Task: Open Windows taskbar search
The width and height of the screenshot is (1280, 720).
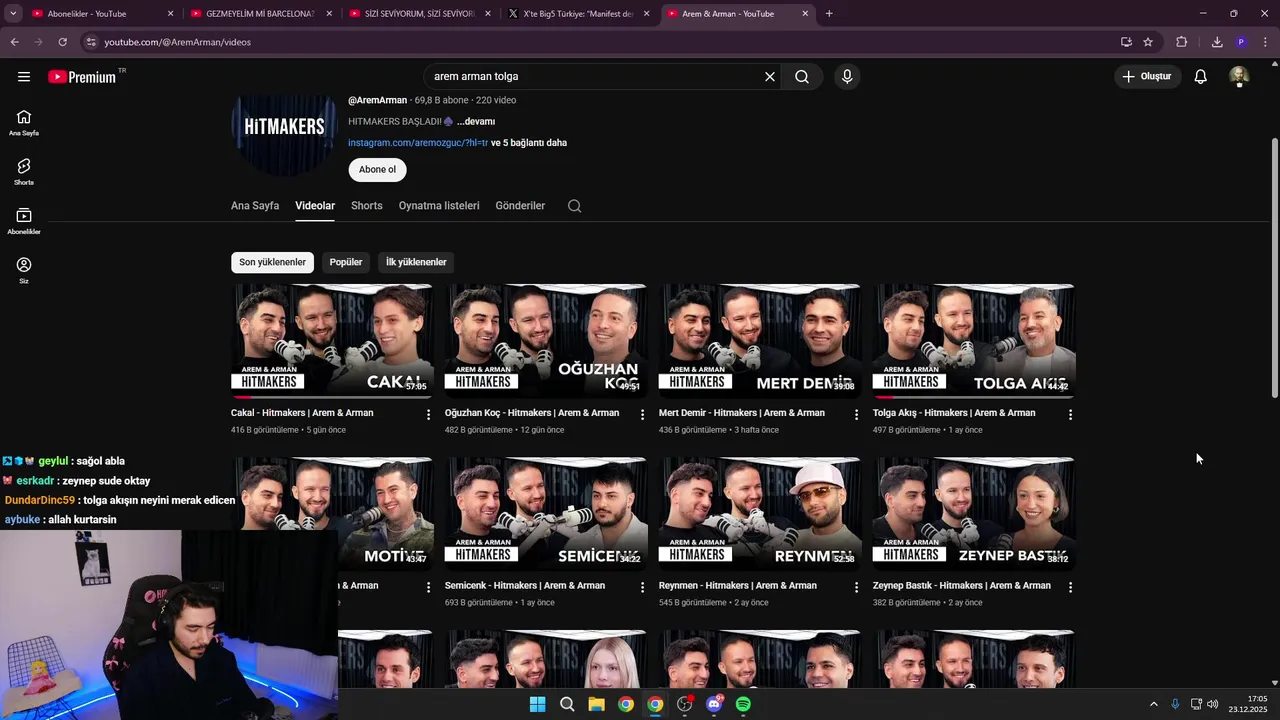Action: click(567, 704)
